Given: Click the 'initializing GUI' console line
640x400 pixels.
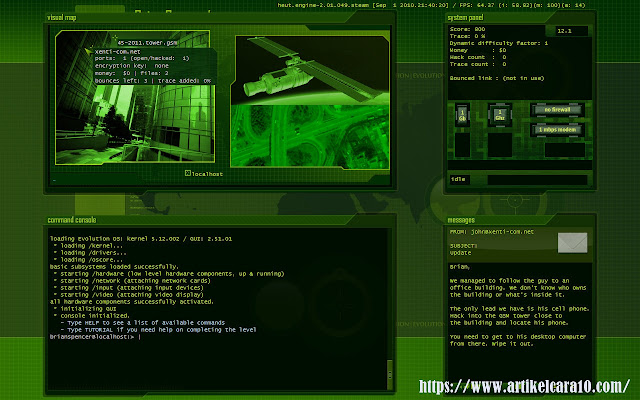Looking at the screenshot, I should [x=85, y=309].
